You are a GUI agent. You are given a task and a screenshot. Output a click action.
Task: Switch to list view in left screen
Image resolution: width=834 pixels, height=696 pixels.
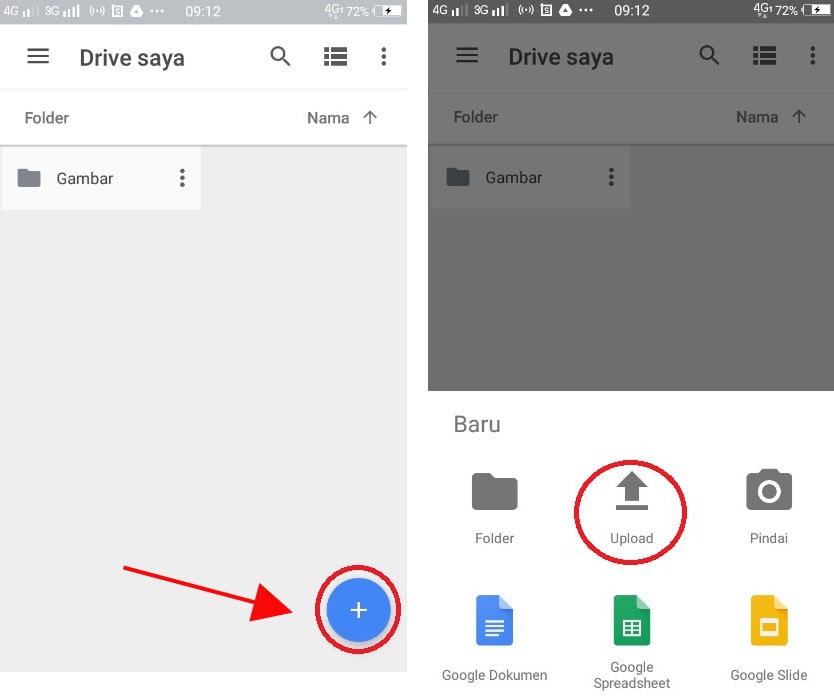(336, 56)
